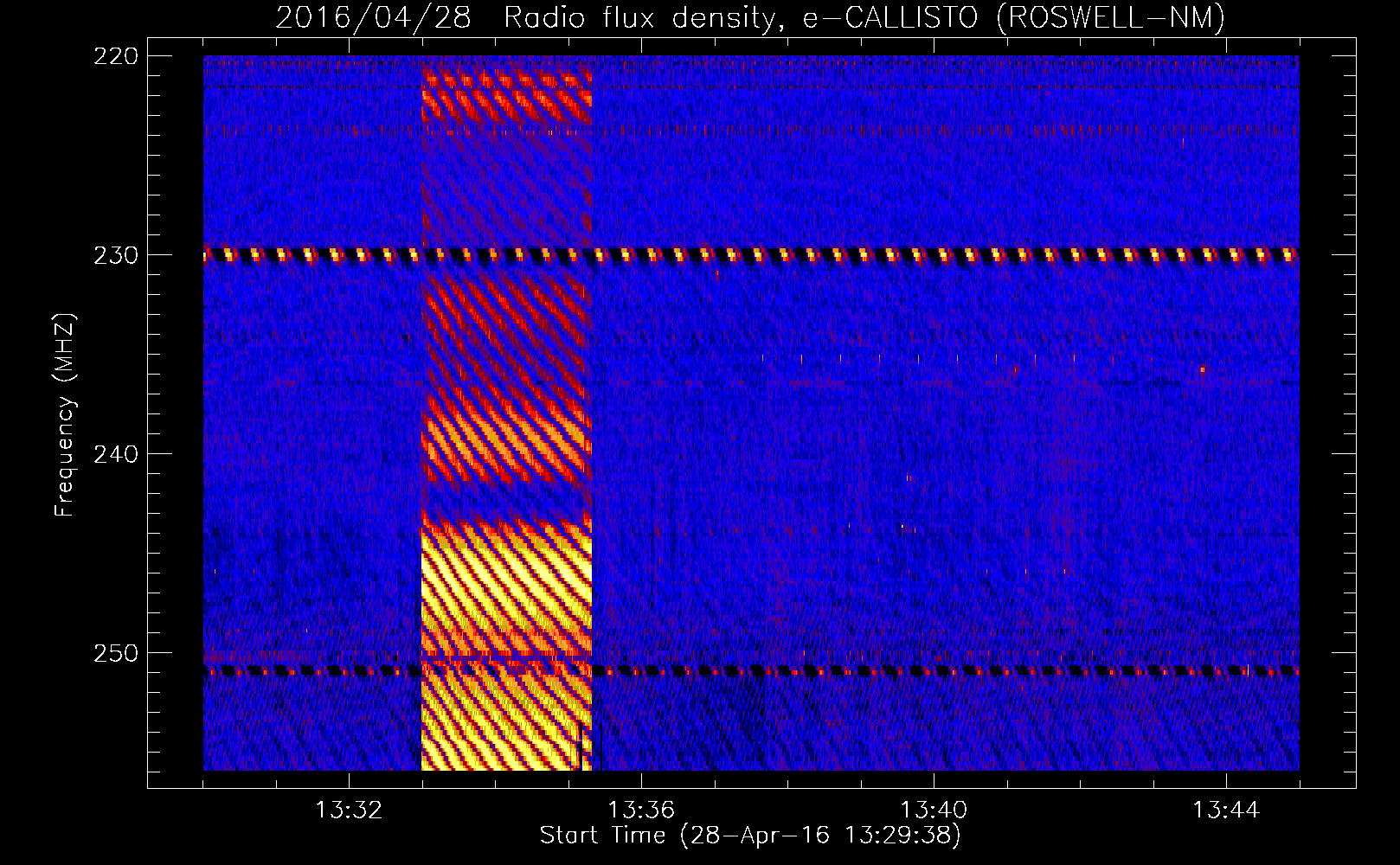Click the bright yellow burst near 246 MHz

pyautogui.click(x=506, y=588)
